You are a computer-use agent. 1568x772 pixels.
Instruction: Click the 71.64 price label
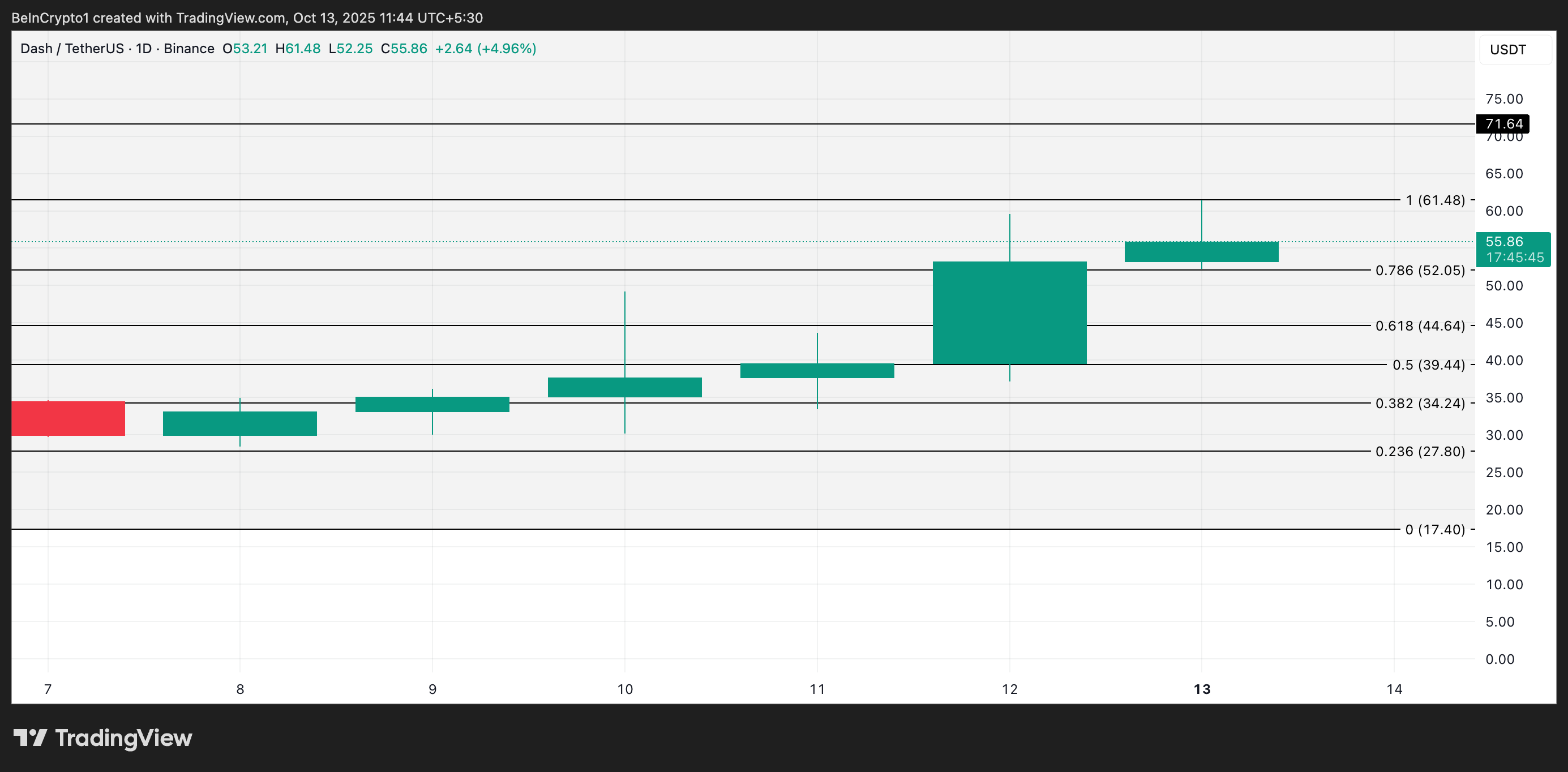pyautogui.click(x=1503, y=124)
